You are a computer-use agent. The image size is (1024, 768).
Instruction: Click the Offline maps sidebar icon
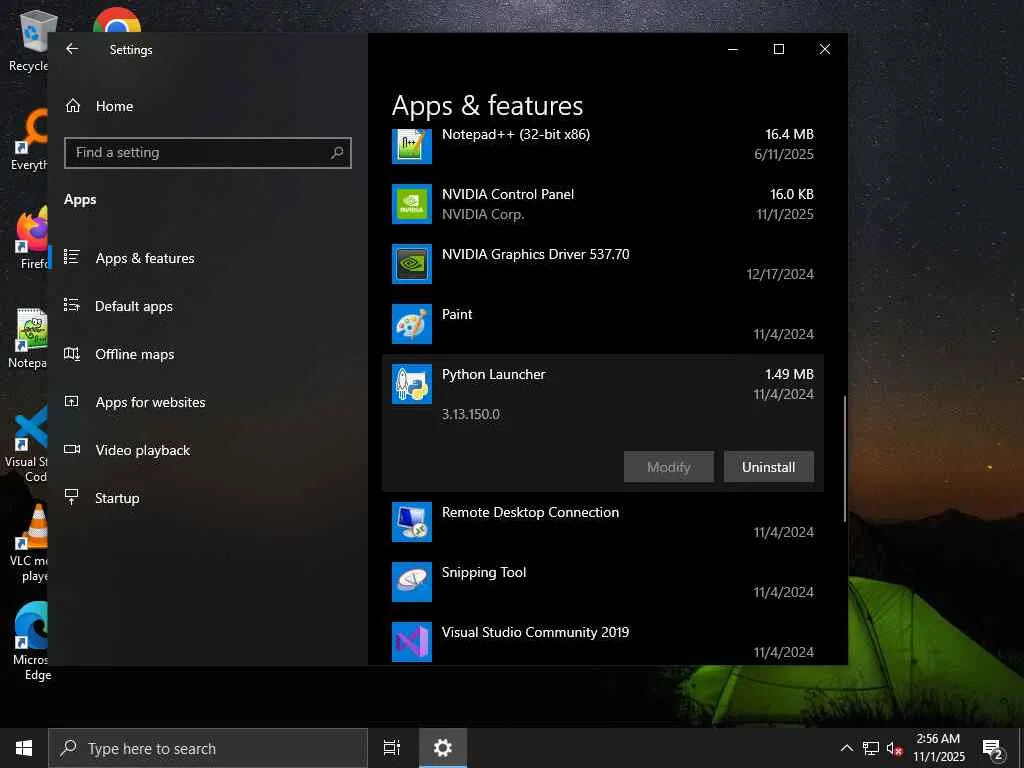tap(72, 353)
